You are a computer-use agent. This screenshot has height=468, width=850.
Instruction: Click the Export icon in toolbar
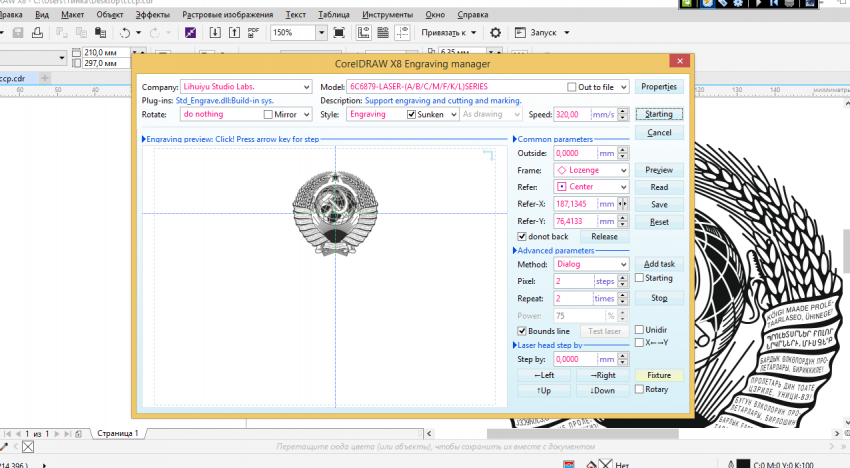pyautogui.click(x=236, y=33)
